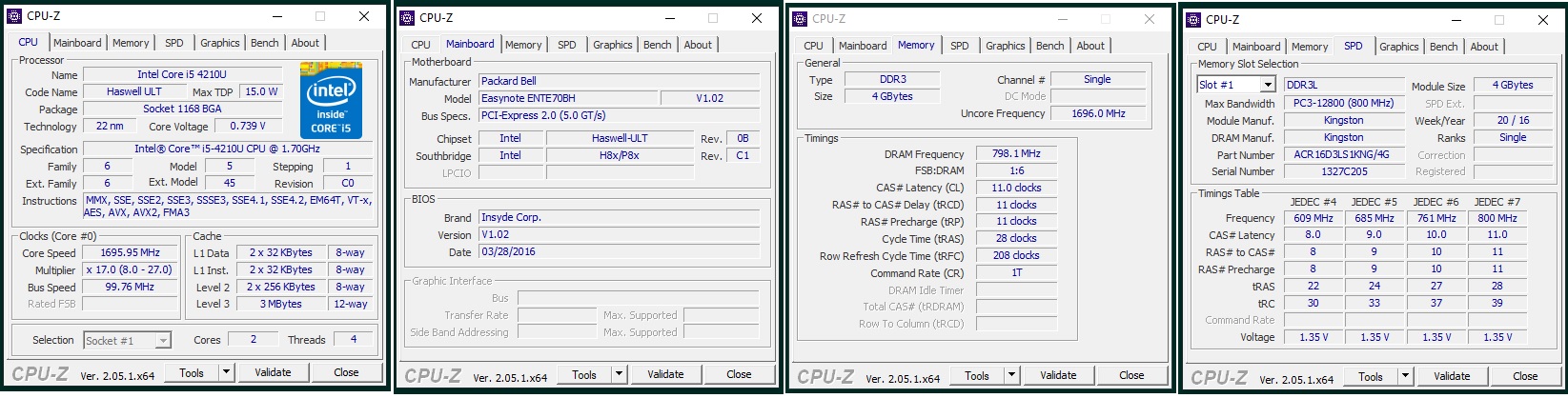This screenshot has width=1568, height=398.
Task: Click the Max Bandwidth value PC3-12800 (800 MHz)
Action: (x=1344, y=103)
